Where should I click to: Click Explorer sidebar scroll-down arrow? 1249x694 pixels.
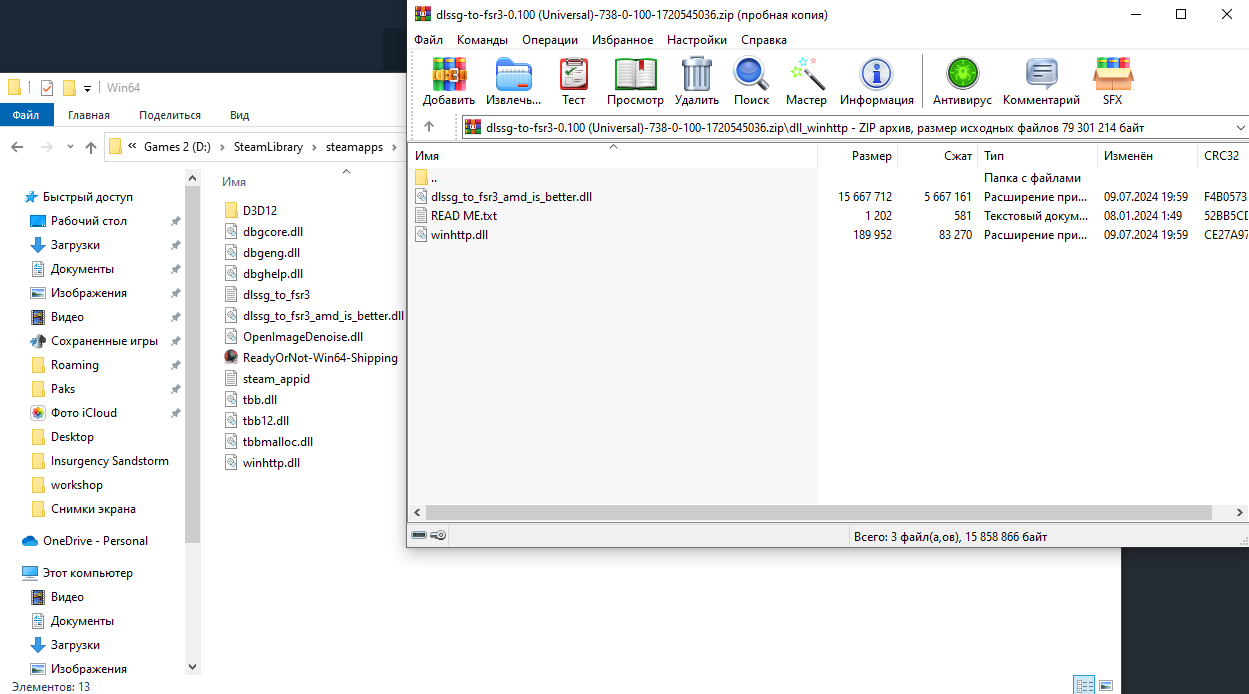193,666
